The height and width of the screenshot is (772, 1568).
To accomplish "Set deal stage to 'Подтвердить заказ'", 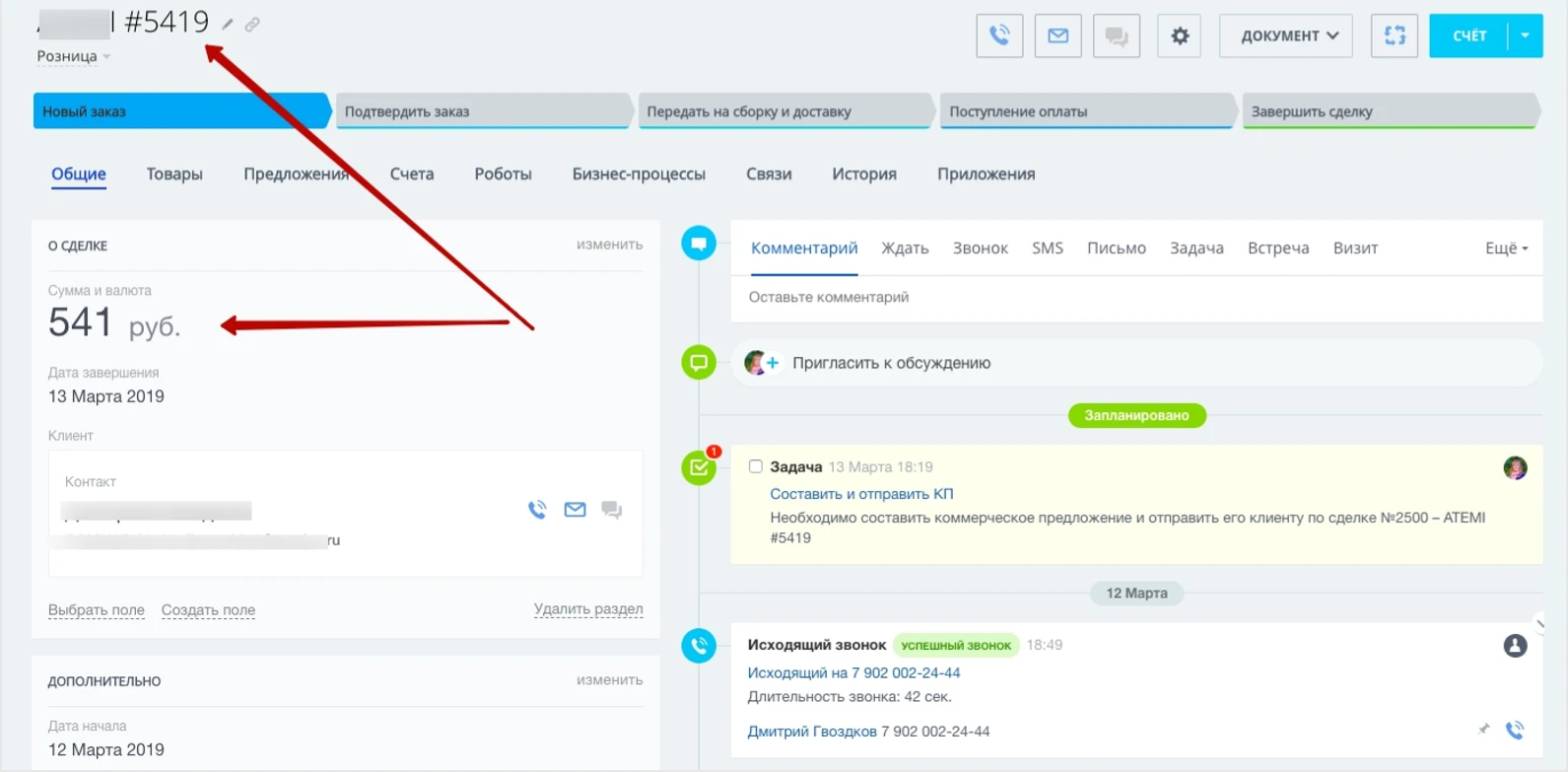I will point(481,111).
